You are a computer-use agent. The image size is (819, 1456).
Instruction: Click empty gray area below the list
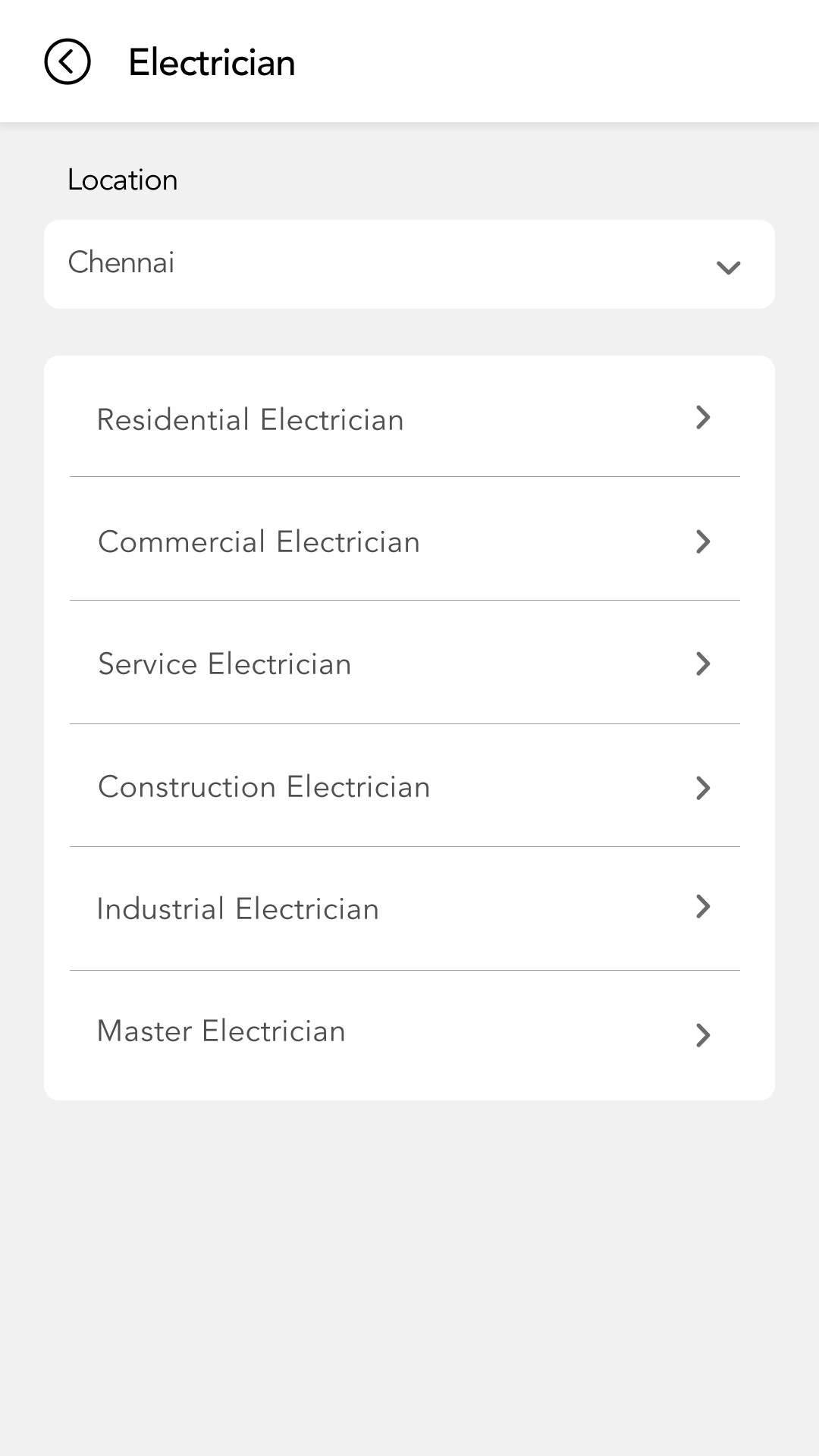tap(409, 1274)
